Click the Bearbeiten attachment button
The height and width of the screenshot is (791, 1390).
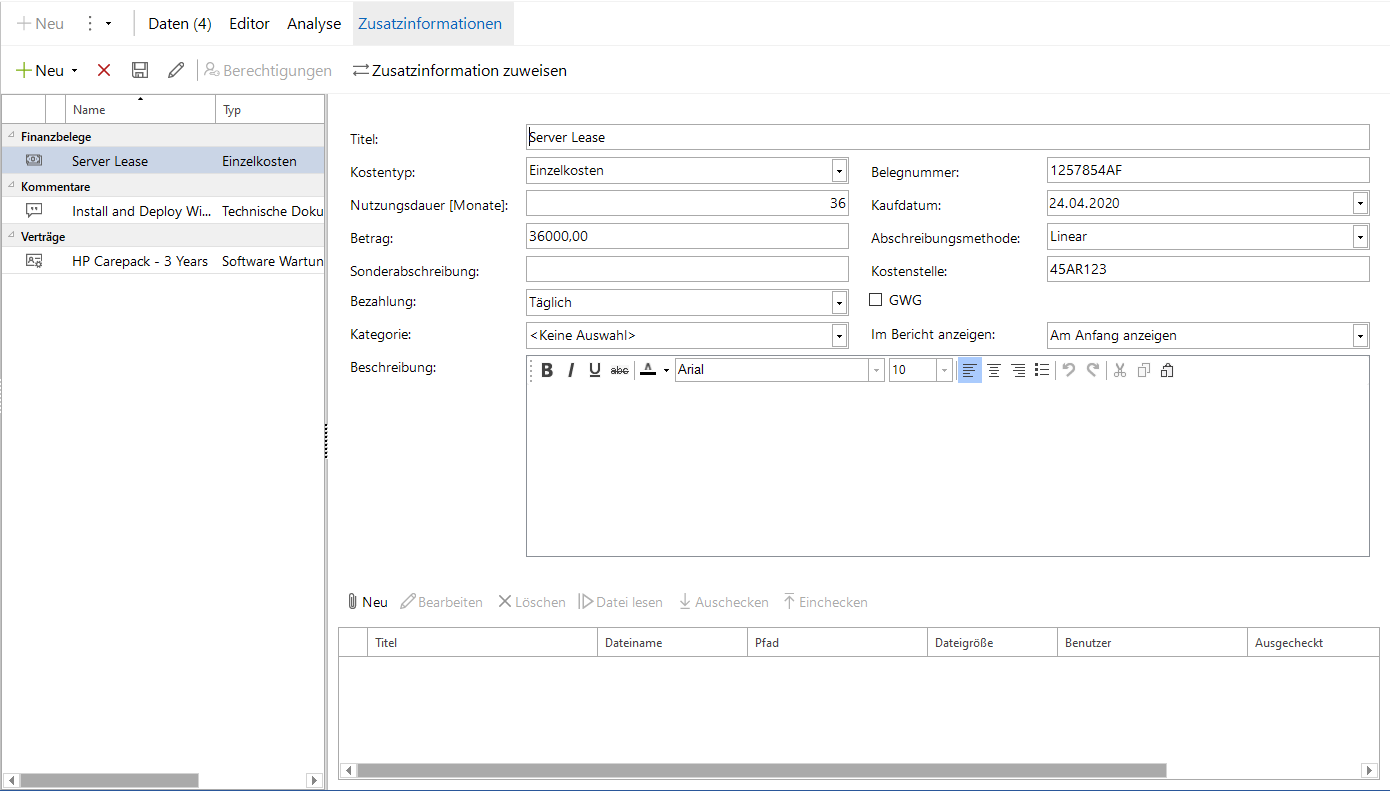coord(442,602)
